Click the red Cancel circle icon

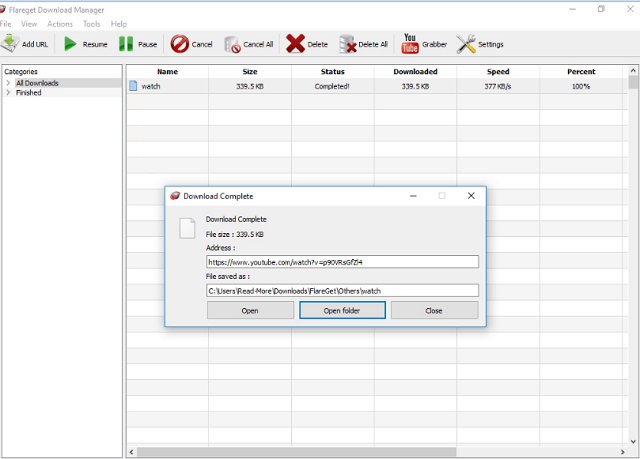pyautogui.click(x=180, y=44)
